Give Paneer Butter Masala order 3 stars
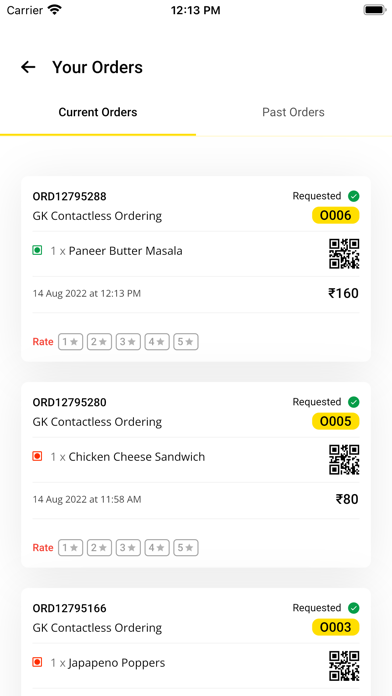Image resolution: width=392 pixels, height=696 pixels. pos(128,342)
